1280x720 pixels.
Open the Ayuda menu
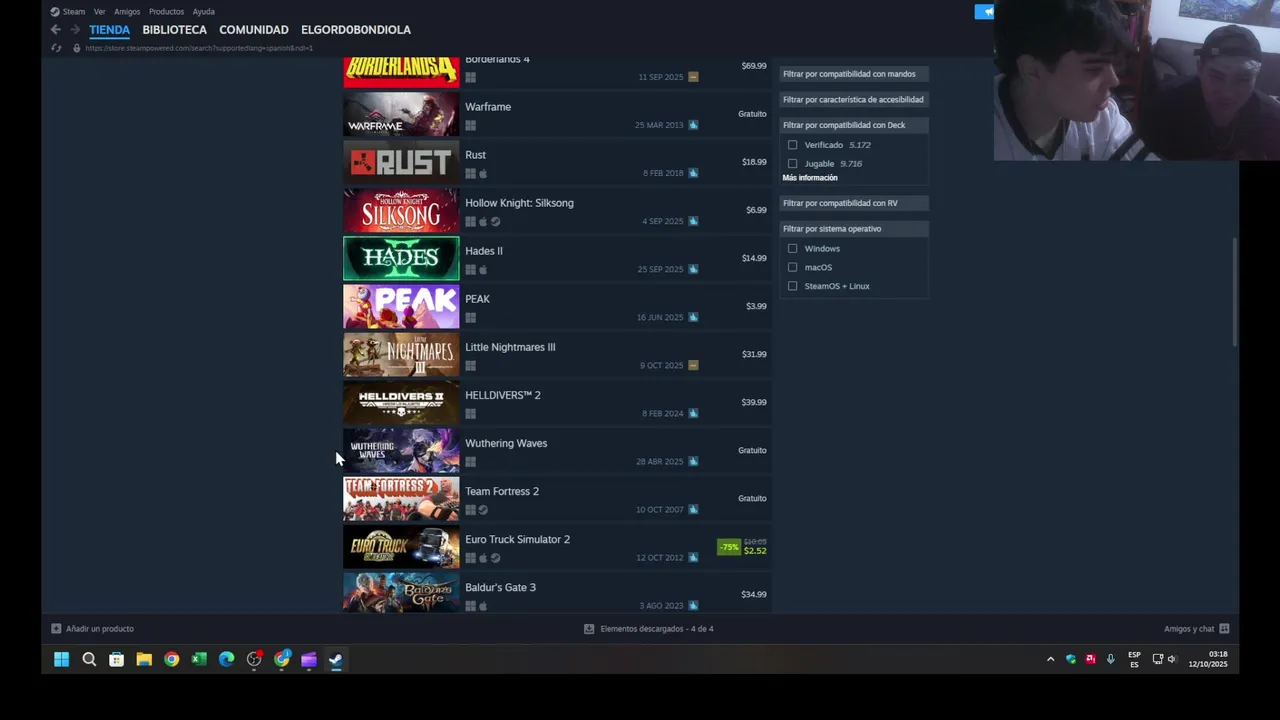(203, 12)
